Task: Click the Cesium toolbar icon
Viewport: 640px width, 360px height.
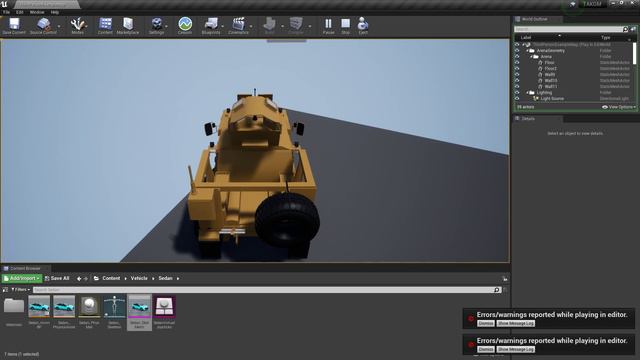Action: point(185,24)
